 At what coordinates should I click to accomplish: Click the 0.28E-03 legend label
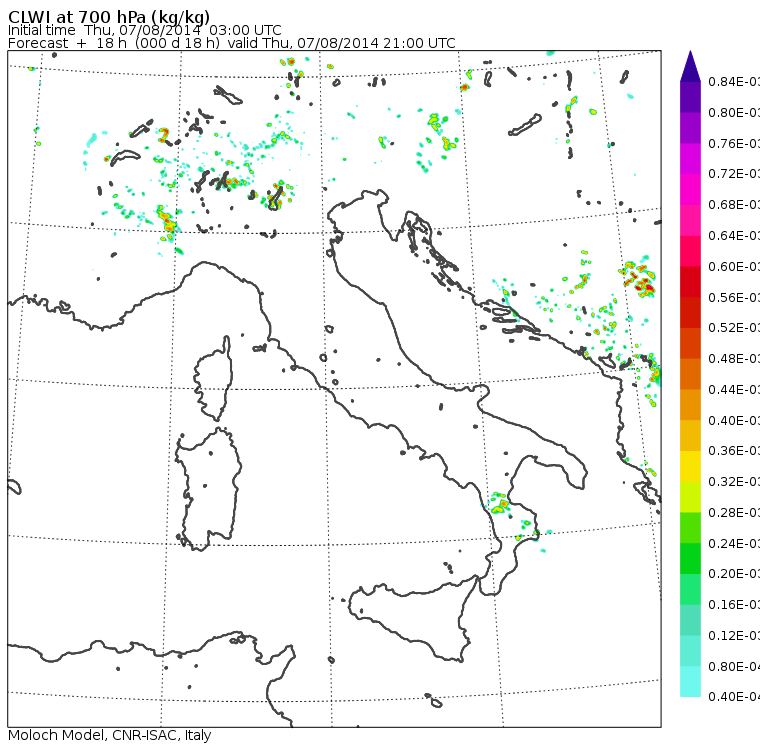tap(734, 512)
